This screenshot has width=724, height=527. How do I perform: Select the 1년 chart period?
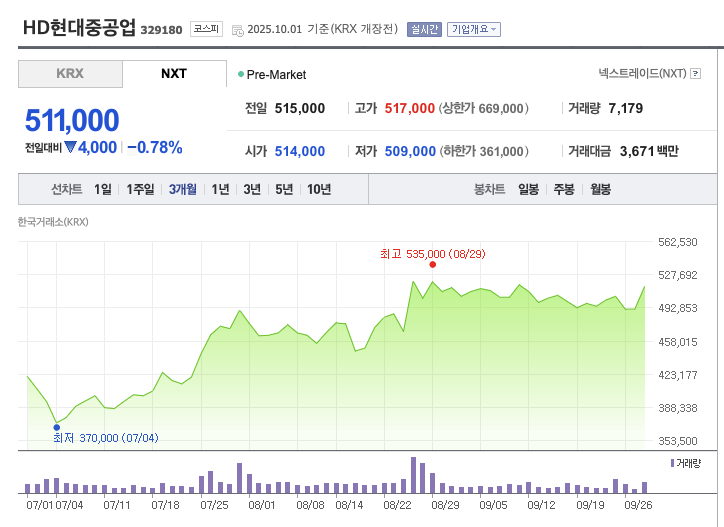point(220,189)
